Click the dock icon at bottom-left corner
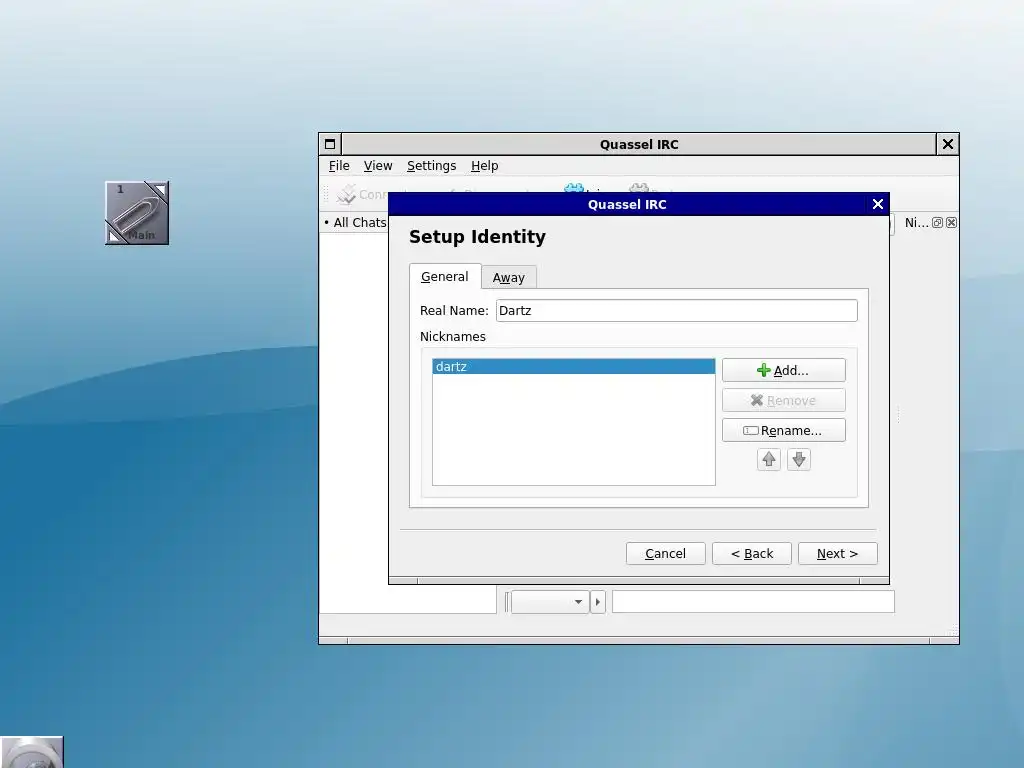 (x=31, y=752)
